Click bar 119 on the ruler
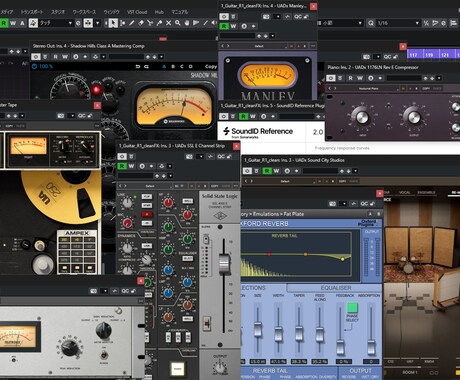This screenshot has height=380, width=460. coord(429,54)
